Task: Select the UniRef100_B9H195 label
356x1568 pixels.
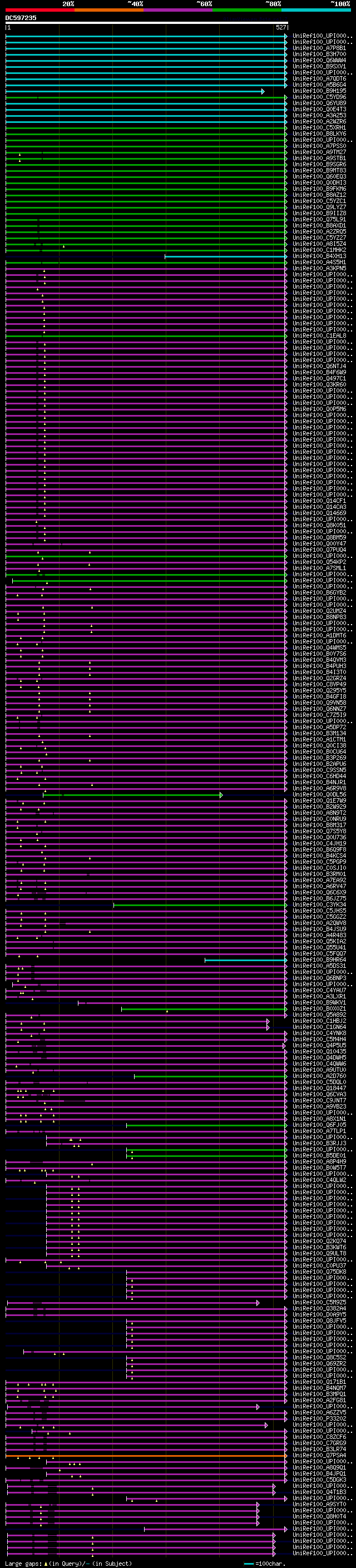Action: pyautogui.click(x=319, y=91)
